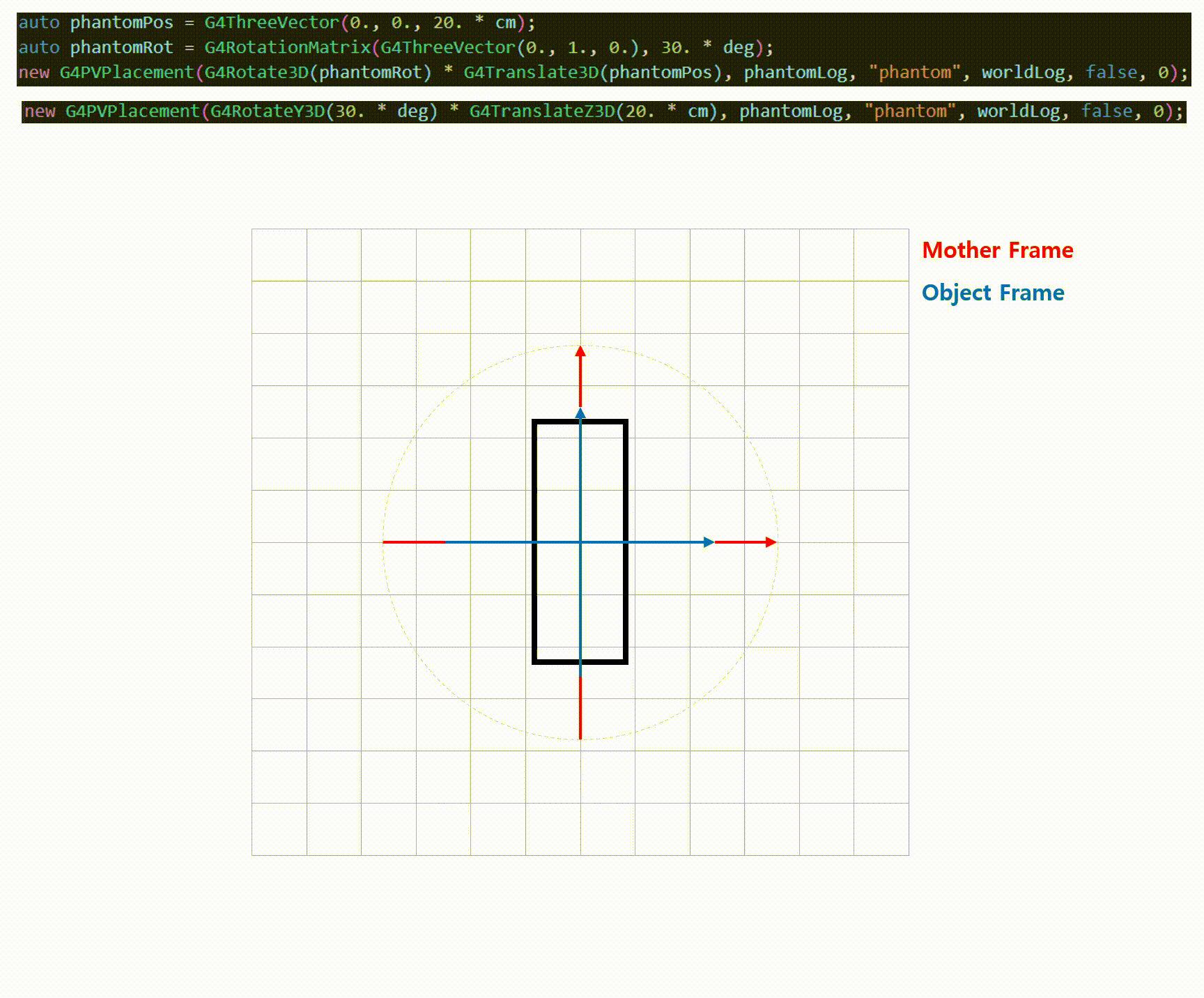Click the phantomRot variable declaration in line two

[x=121, y=48]
